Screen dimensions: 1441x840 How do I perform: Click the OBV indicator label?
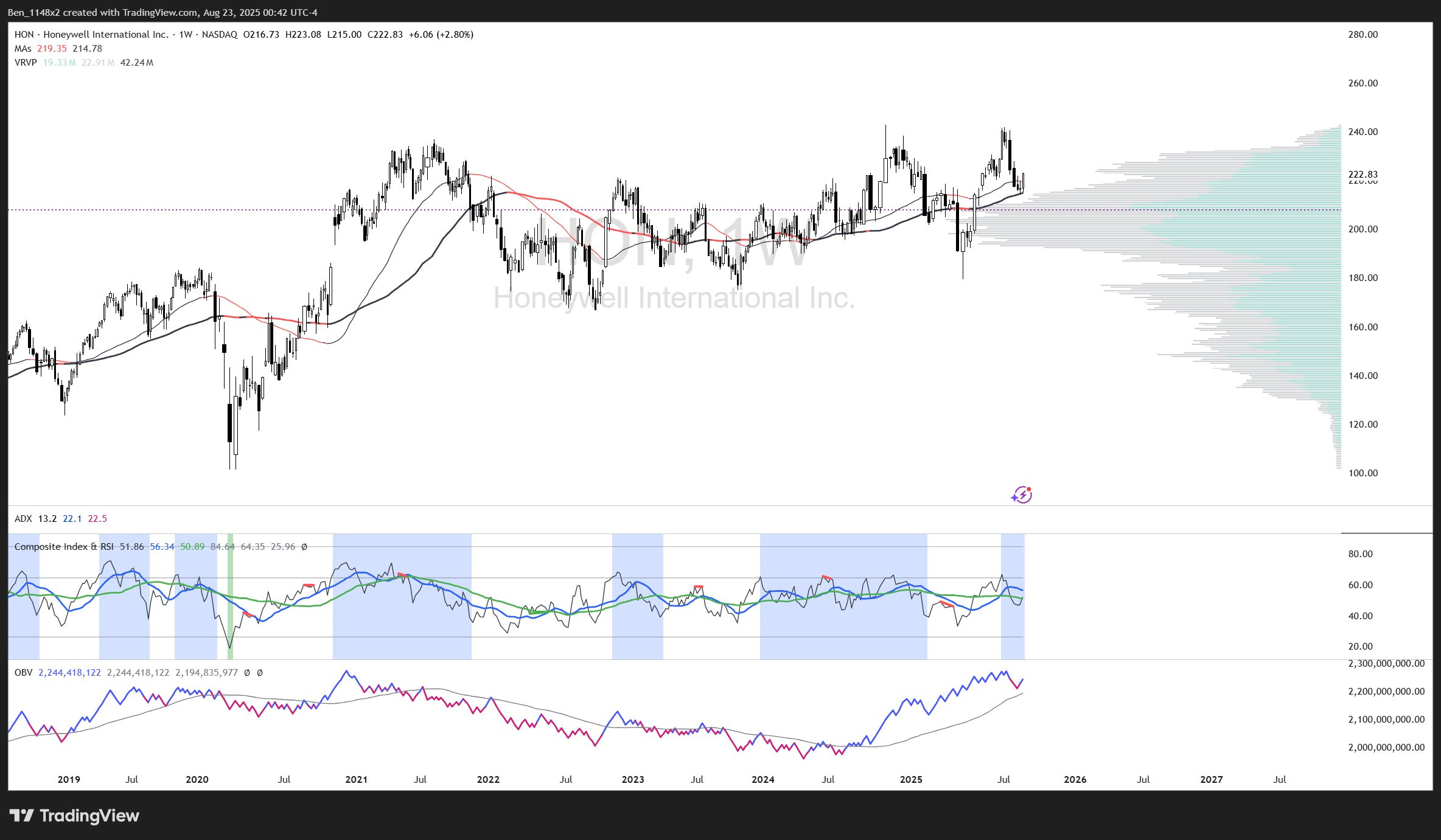pos(23,673)
